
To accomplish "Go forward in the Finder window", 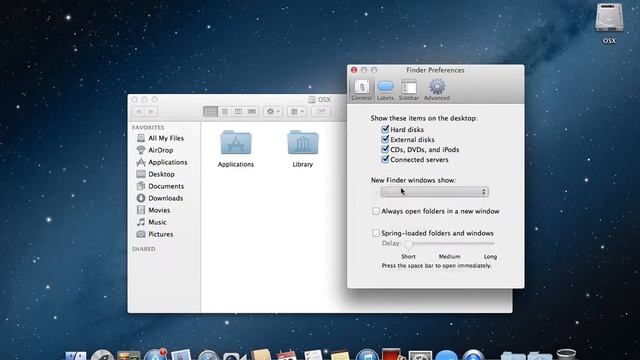I will click(152, 111).
